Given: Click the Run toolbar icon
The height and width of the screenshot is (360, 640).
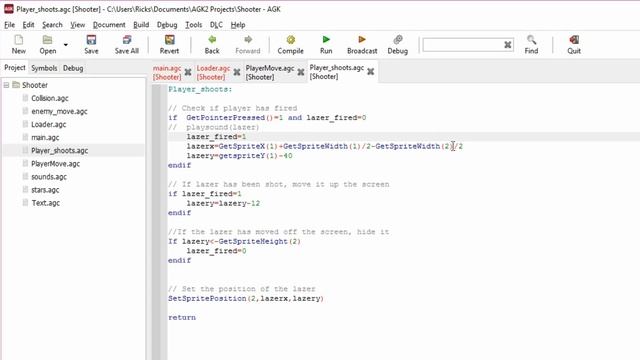Looking at the screenshot, I should click(326, 44).
